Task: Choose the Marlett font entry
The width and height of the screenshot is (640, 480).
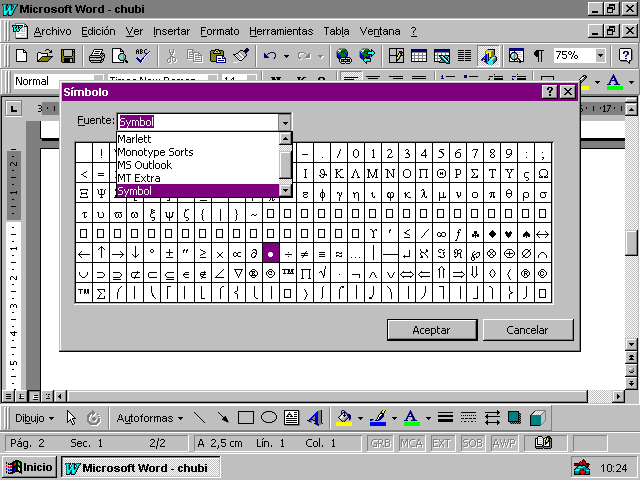Action: (x=198, y=139)
